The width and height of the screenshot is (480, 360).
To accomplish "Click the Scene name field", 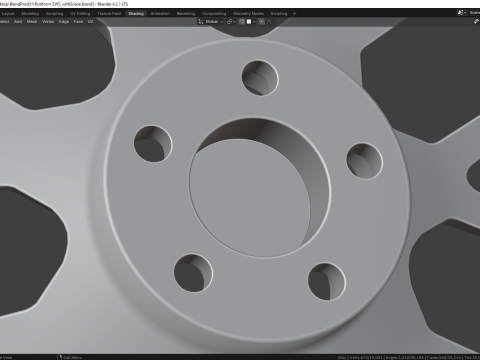I will pos(474,13).
